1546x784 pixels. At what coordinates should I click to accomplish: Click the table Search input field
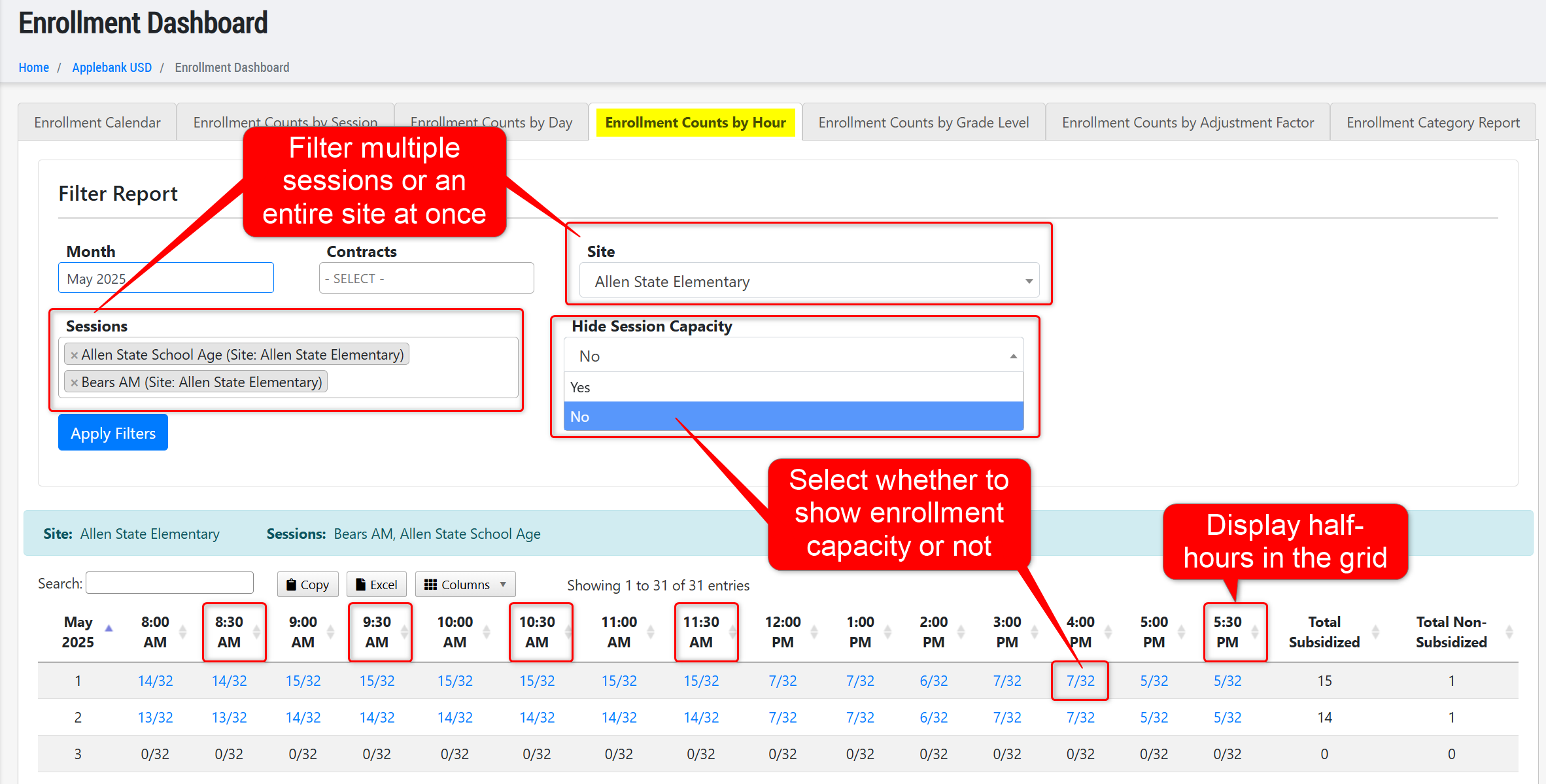(x=169, y=583)
